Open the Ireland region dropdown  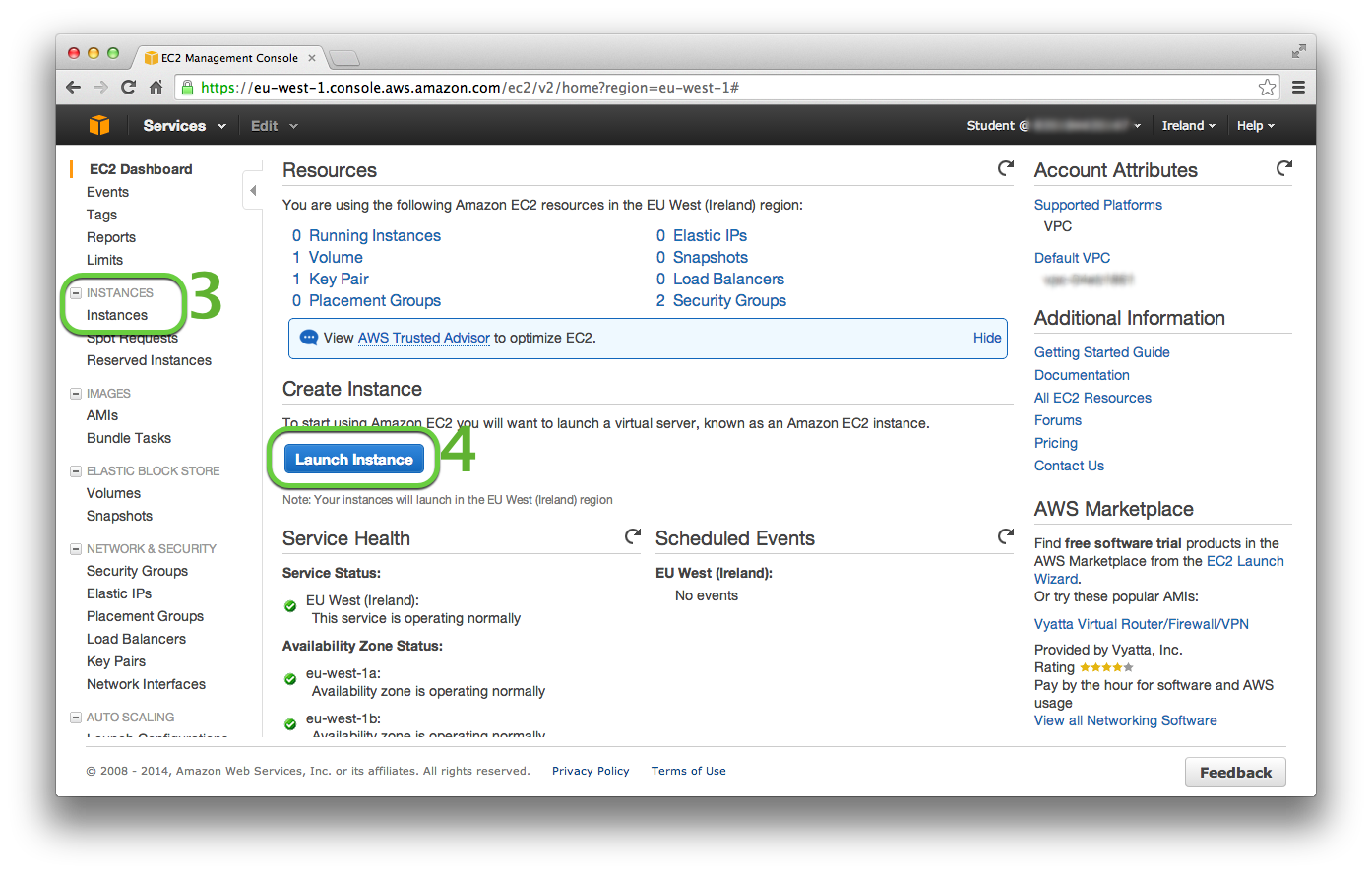(1188, 126)
